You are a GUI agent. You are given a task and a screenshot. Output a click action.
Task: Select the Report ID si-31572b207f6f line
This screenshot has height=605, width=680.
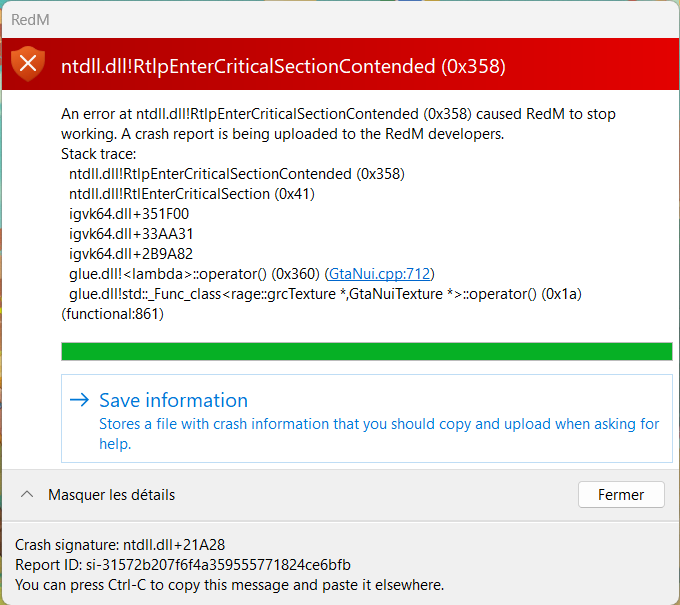pos(183,565)
